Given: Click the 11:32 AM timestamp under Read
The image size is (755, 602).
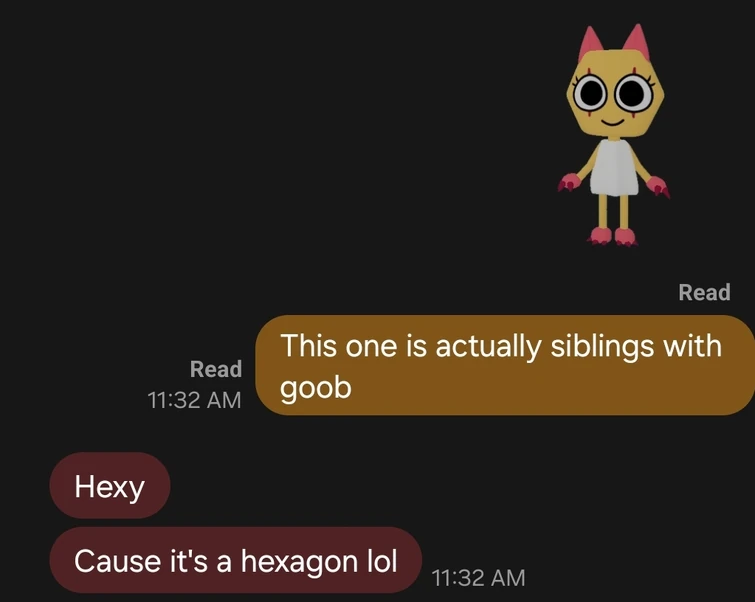Looking at the screenshot, I should (194, 400).
